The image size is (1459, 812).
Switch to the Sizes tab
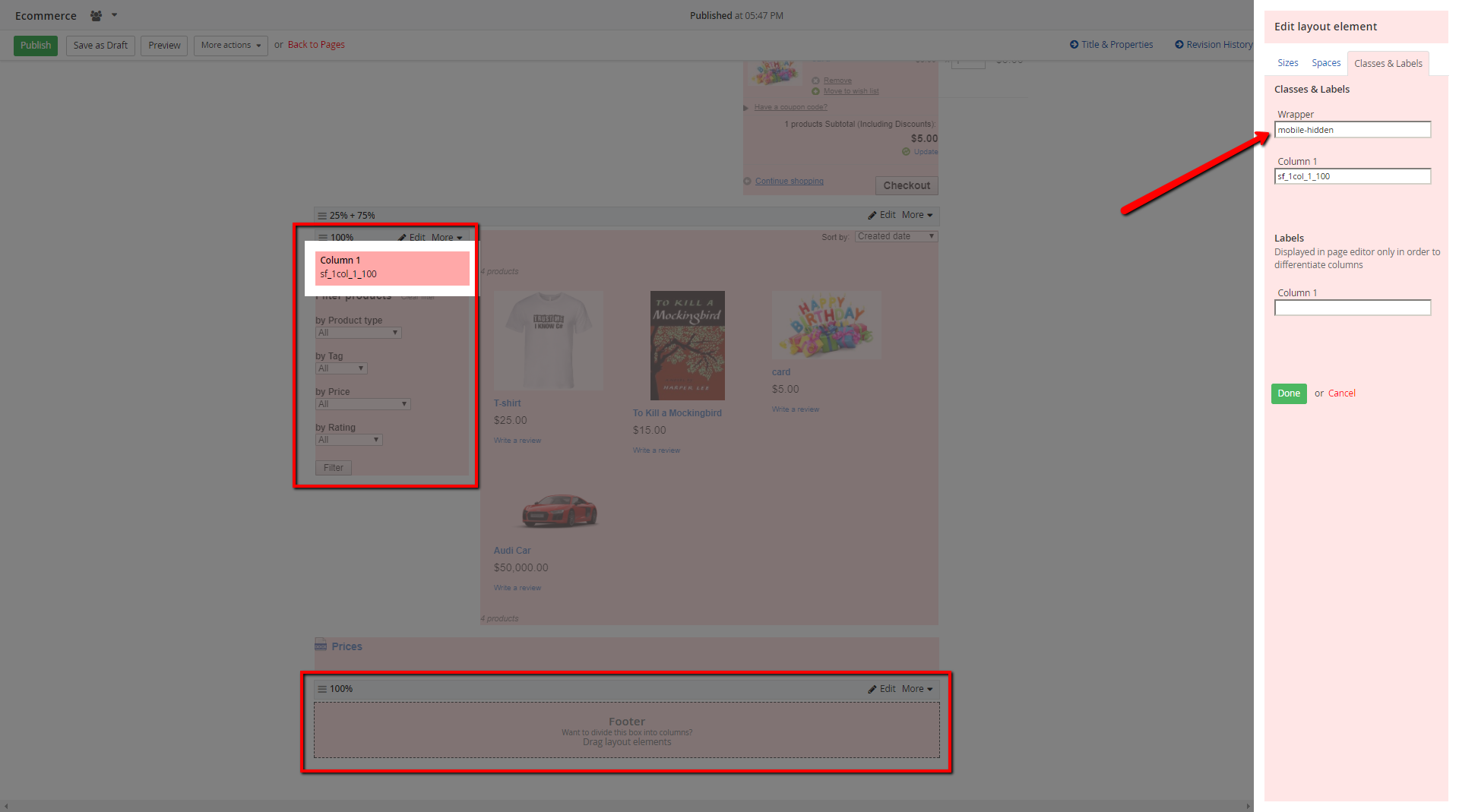[x=1287, y=63]
